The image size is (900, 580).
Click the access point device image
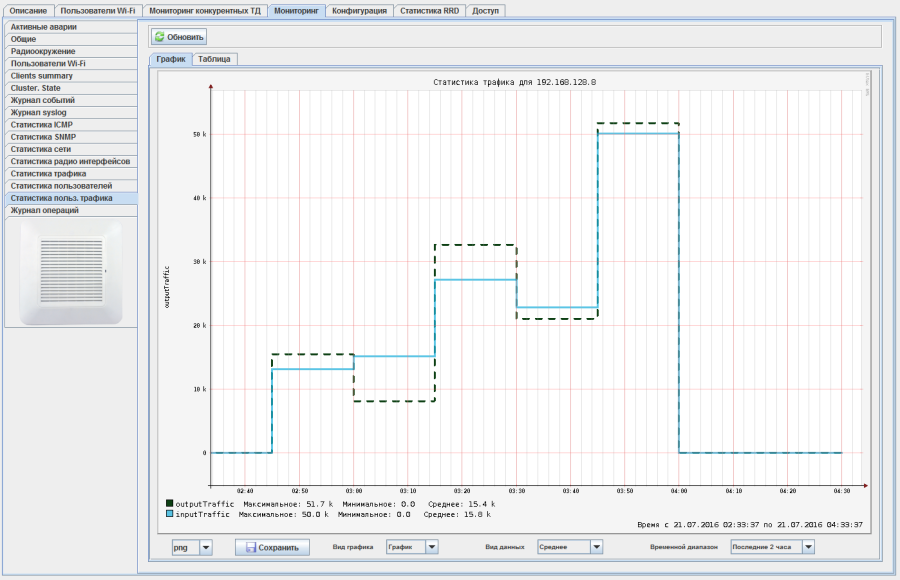point(70,272)
